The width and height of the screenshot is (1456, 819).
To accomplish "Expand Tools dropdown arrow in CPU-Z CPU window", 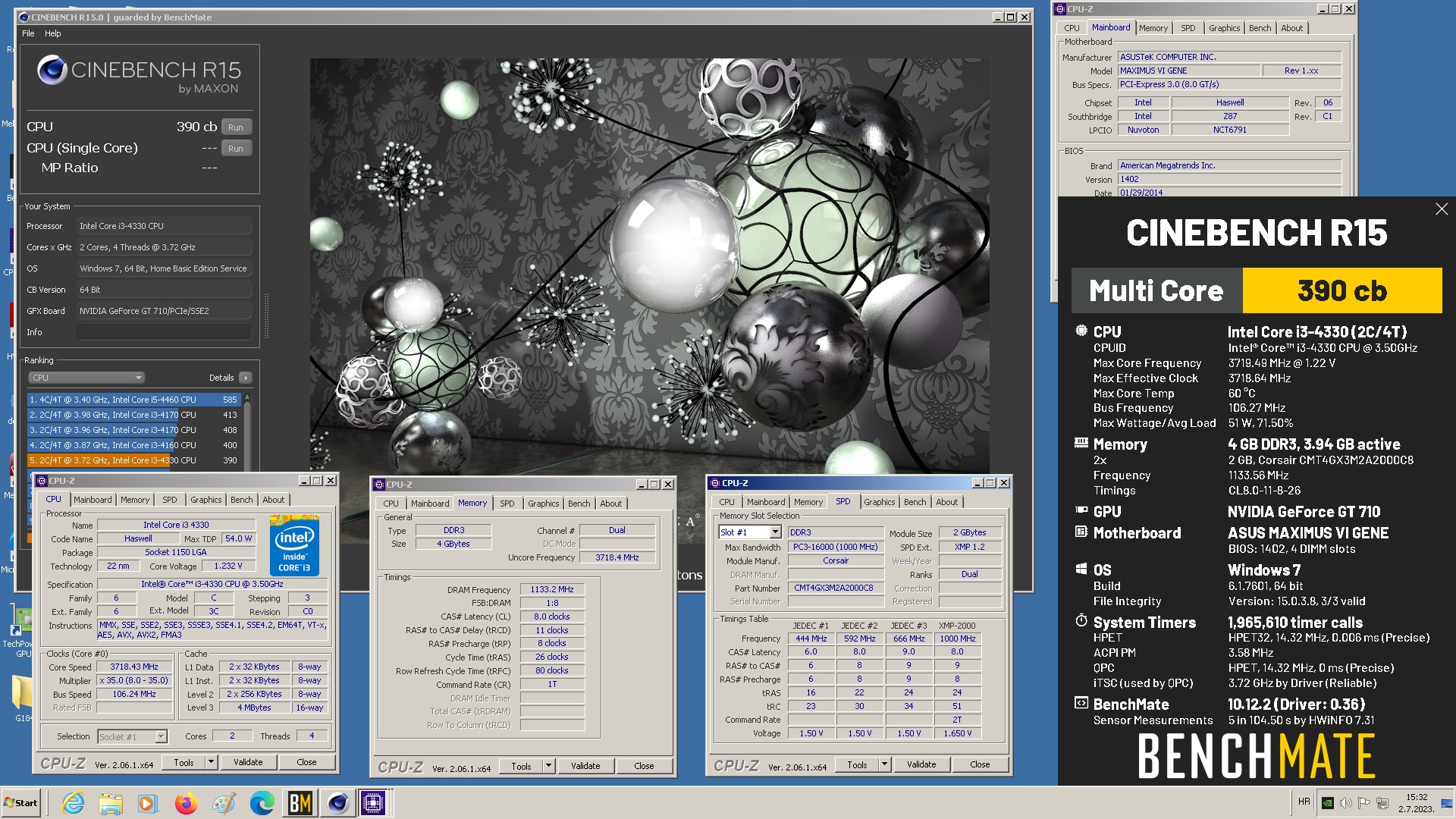I will coord(212,762).
